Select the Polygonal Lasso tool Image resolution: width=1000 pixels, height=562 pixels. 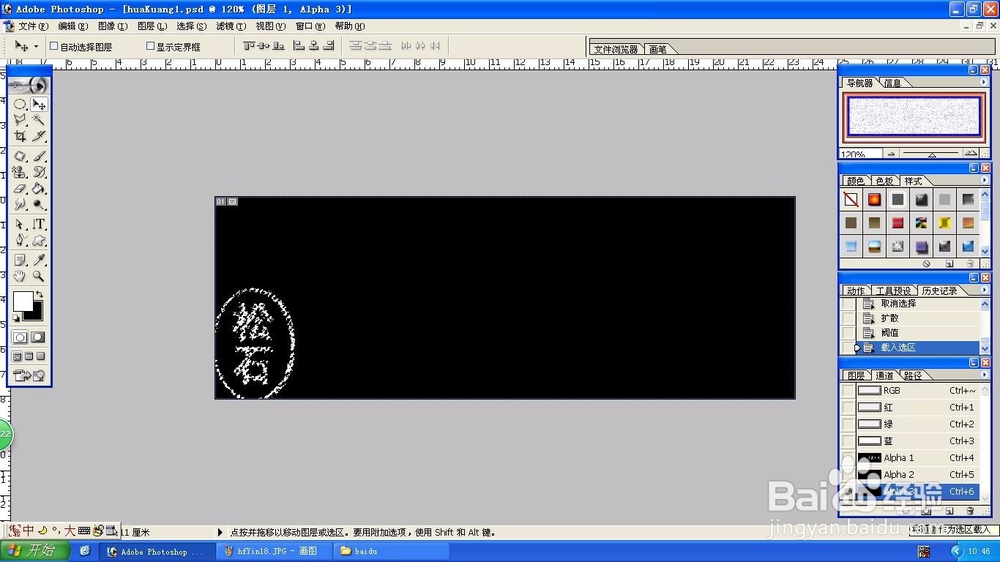click(20, 120)
